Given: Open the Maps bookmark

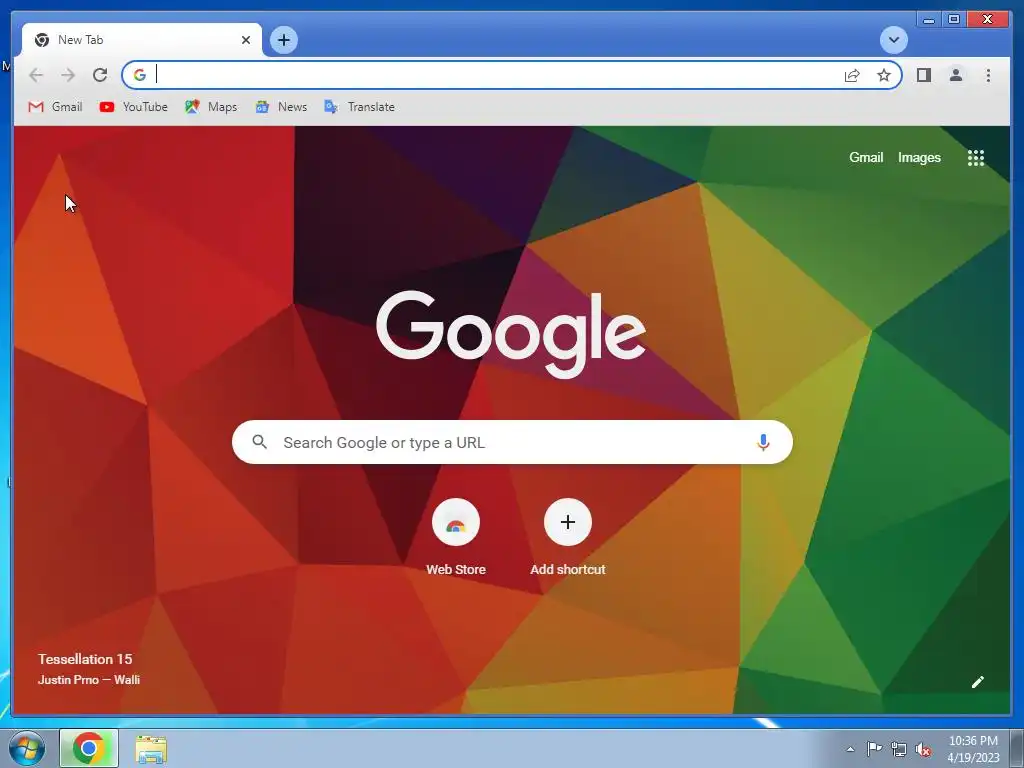Looking at the screenshot, I should coord(210,106).
